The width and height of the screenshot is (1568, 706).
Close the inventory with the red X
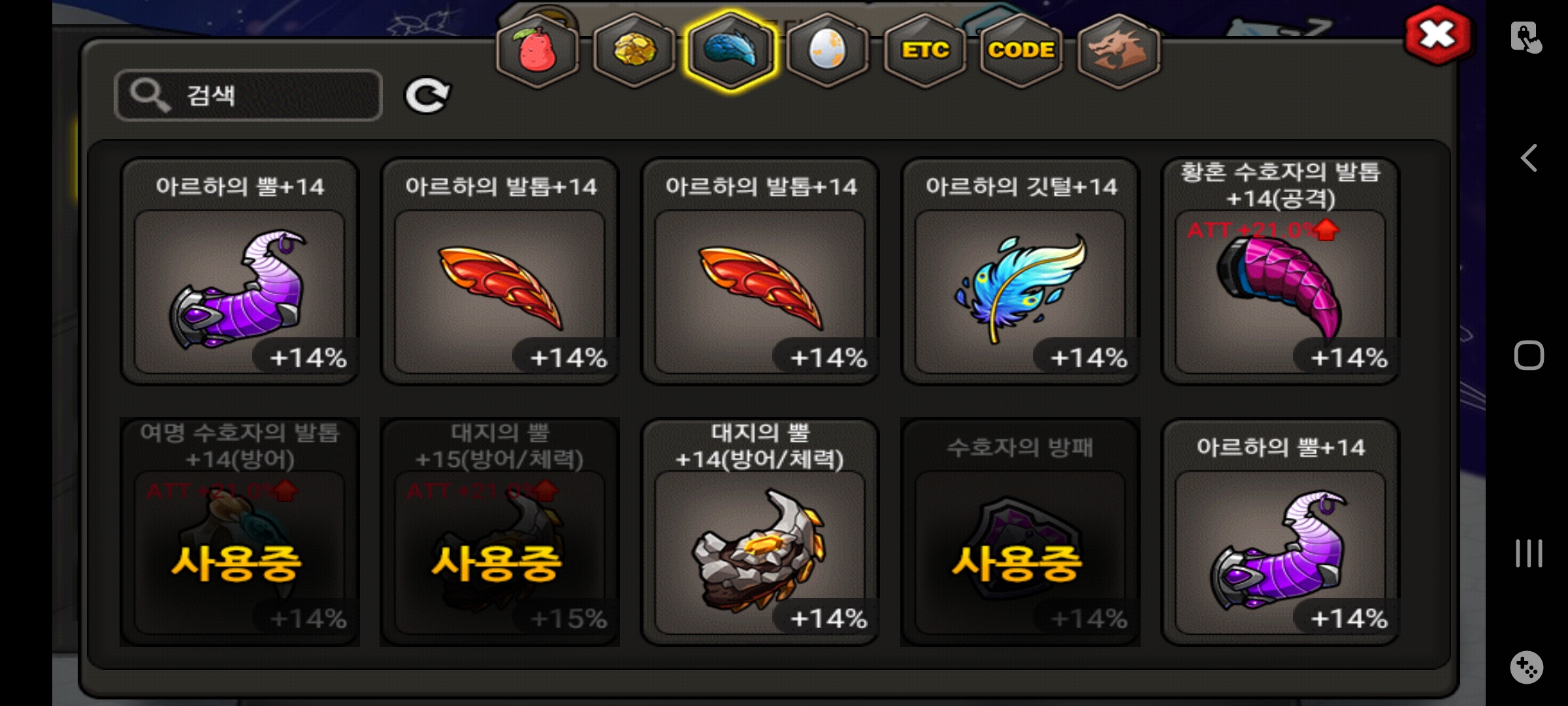click(1437, 35)
